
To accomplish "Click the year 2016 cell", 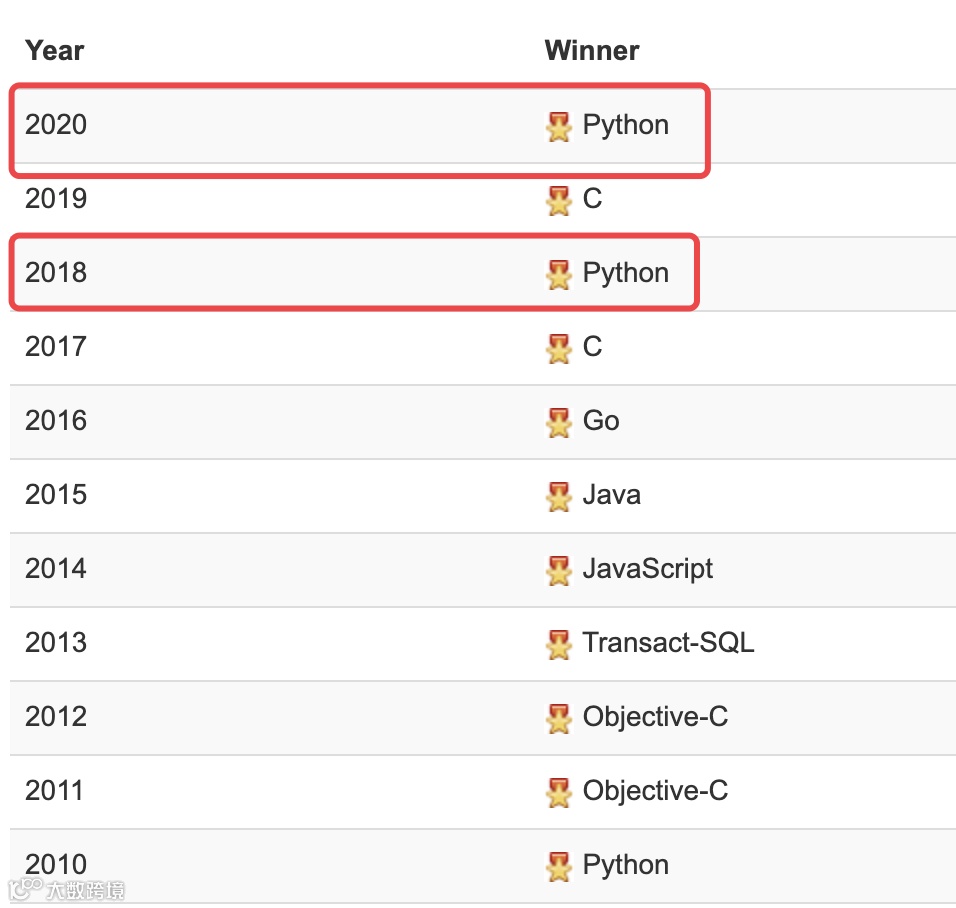I will tap(56, 421).
